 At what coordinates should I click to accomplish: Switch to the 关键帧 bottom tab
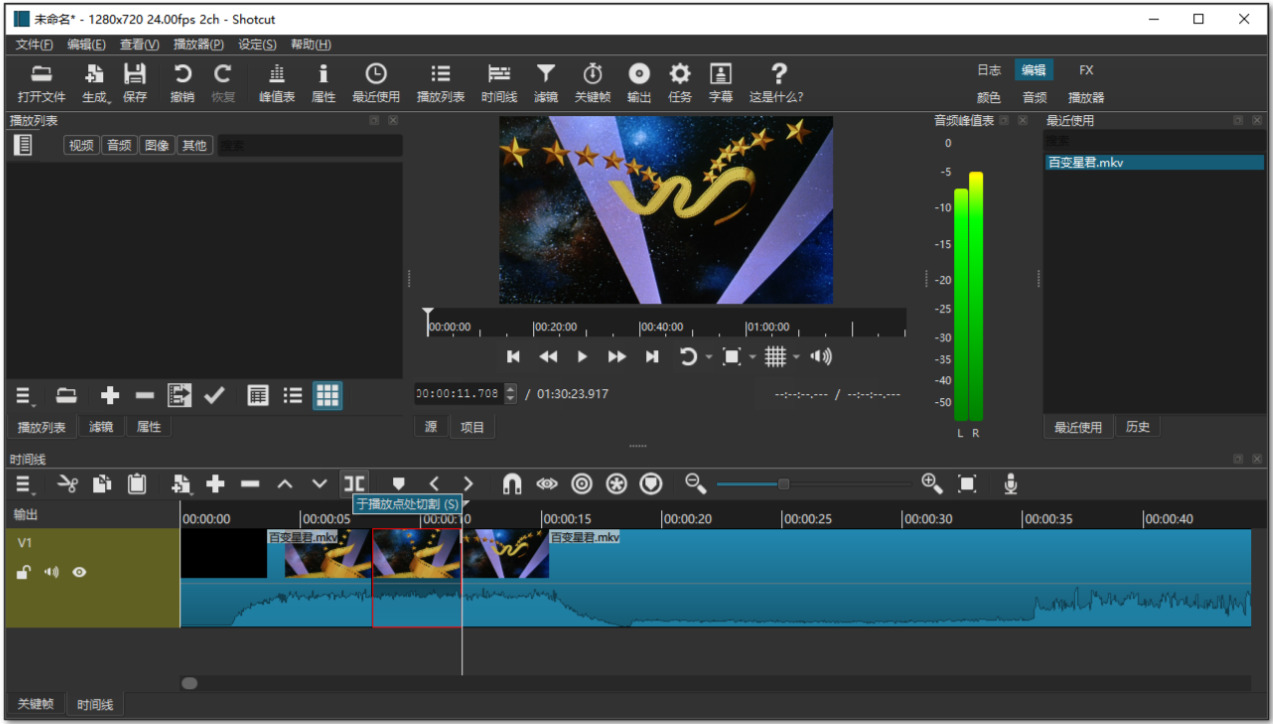(35, 704)
